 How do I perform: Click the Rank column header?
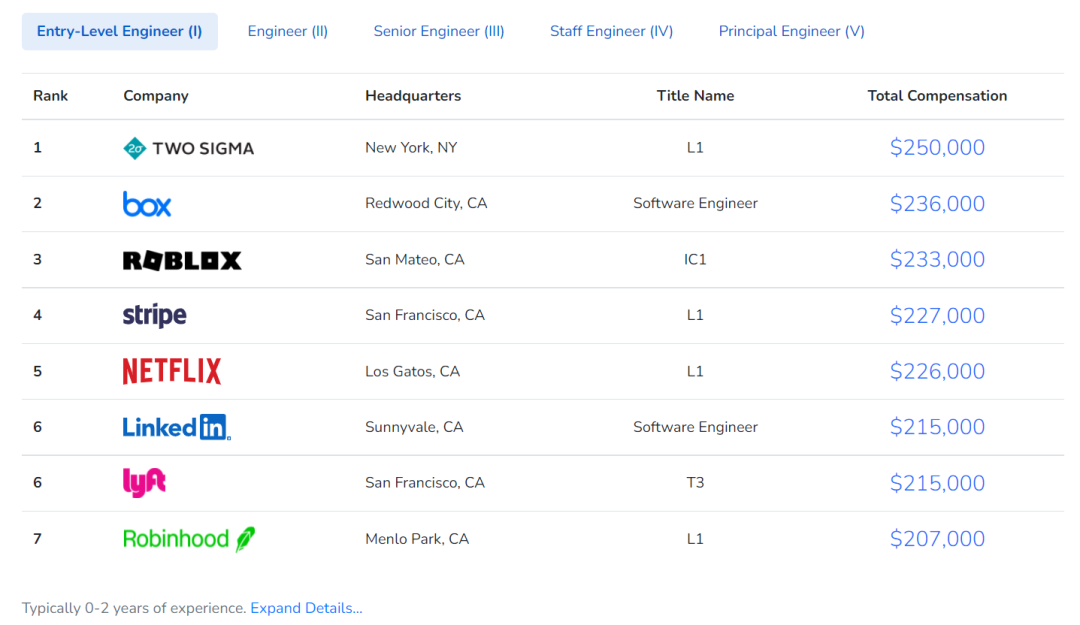click(x=51, y=96)
